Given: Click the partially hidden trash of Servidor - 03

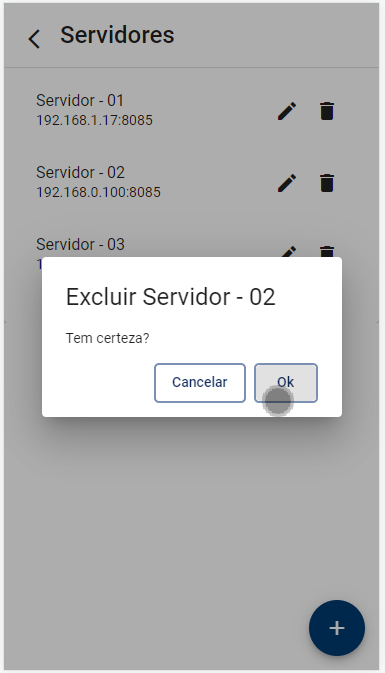Looking at the screenshot, I should click(x=327, y=252).
